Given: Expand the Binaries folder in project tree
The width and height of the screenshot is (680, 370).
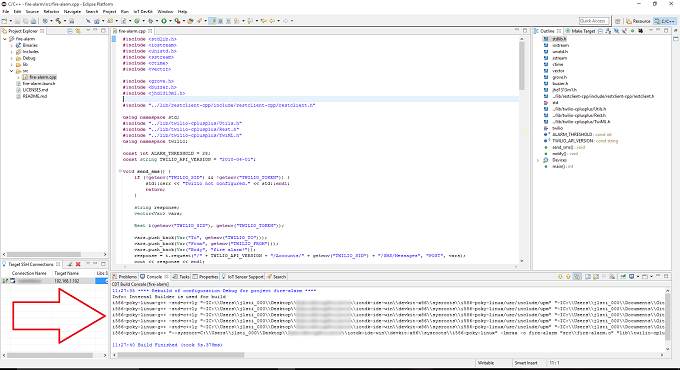Looking at the screenshot, I should [12, 45].
